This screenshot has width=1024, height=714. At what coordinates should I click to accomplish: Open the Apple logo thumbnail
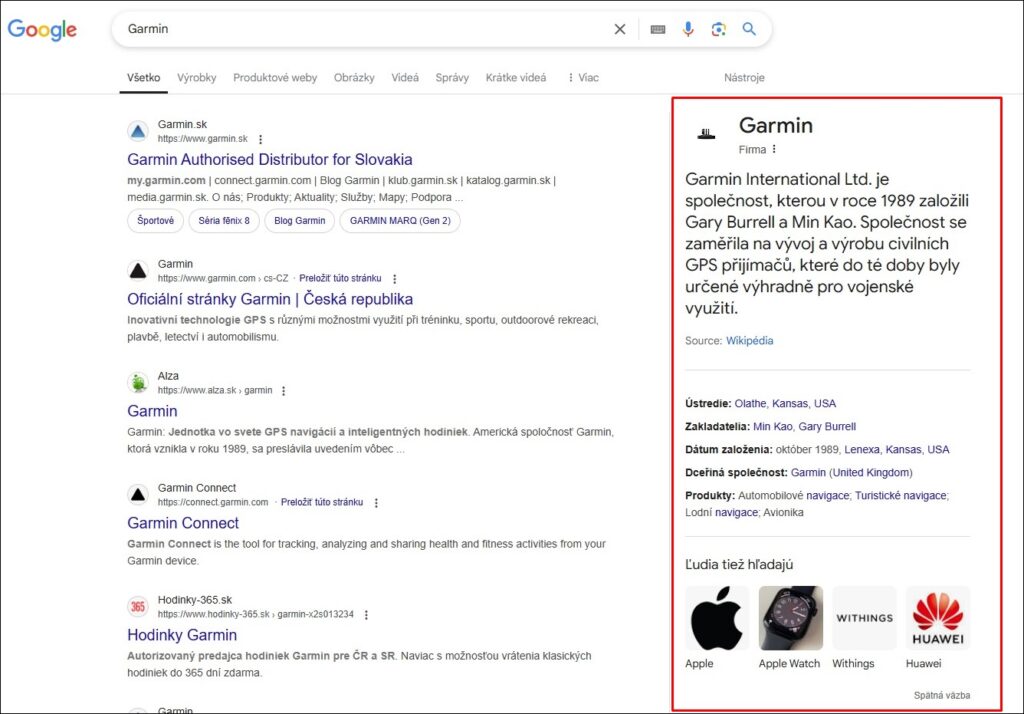[x=717, y=618]
